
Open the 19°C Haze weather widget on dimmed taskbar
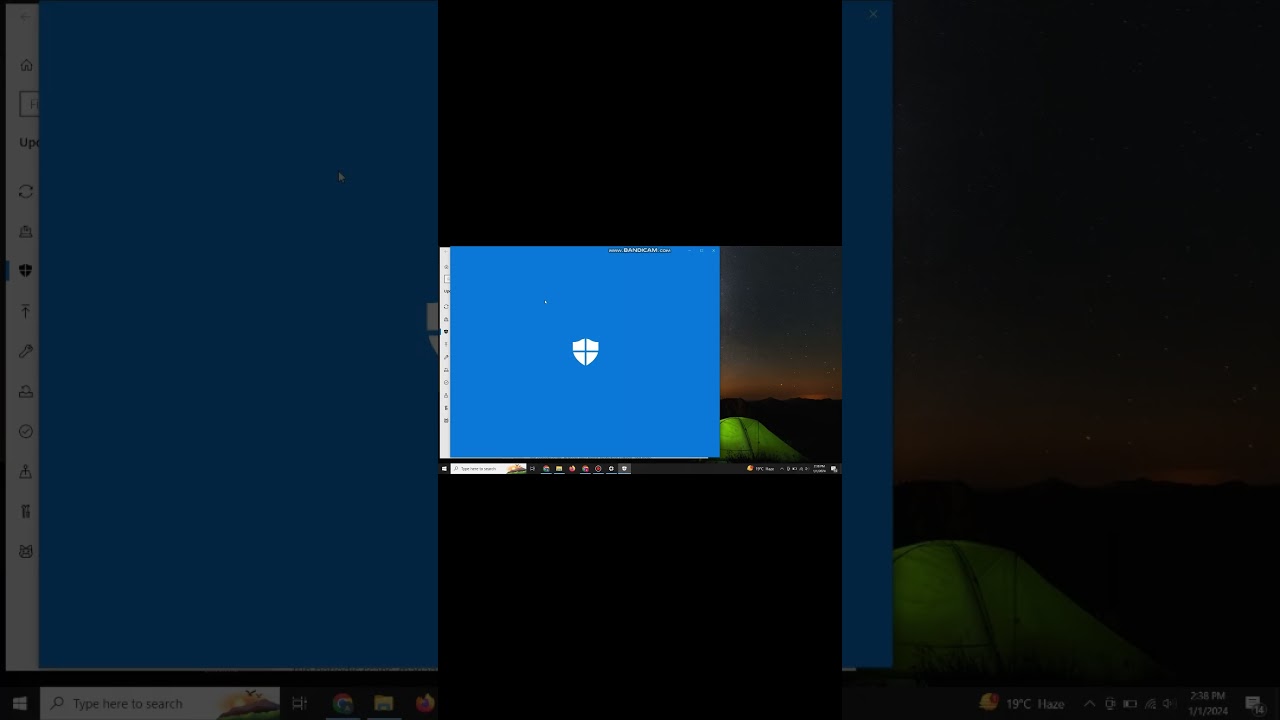1022,703
